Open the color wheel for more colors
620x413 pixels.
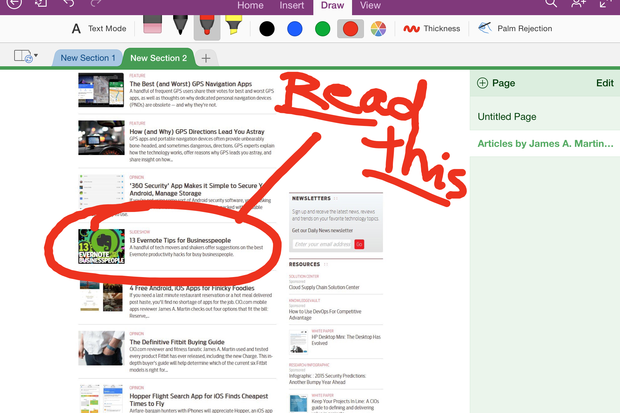(x=378, y=29)
